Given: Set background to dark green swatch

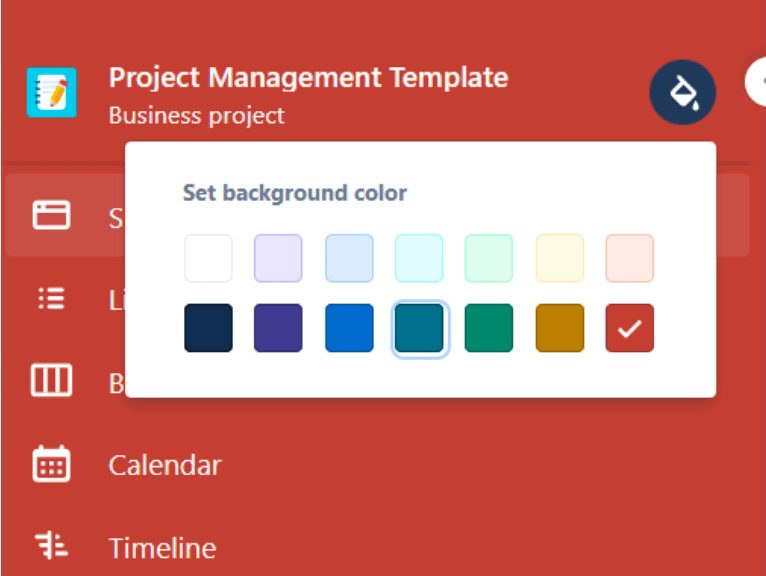Looking at the screenshot, I should 489,328.
